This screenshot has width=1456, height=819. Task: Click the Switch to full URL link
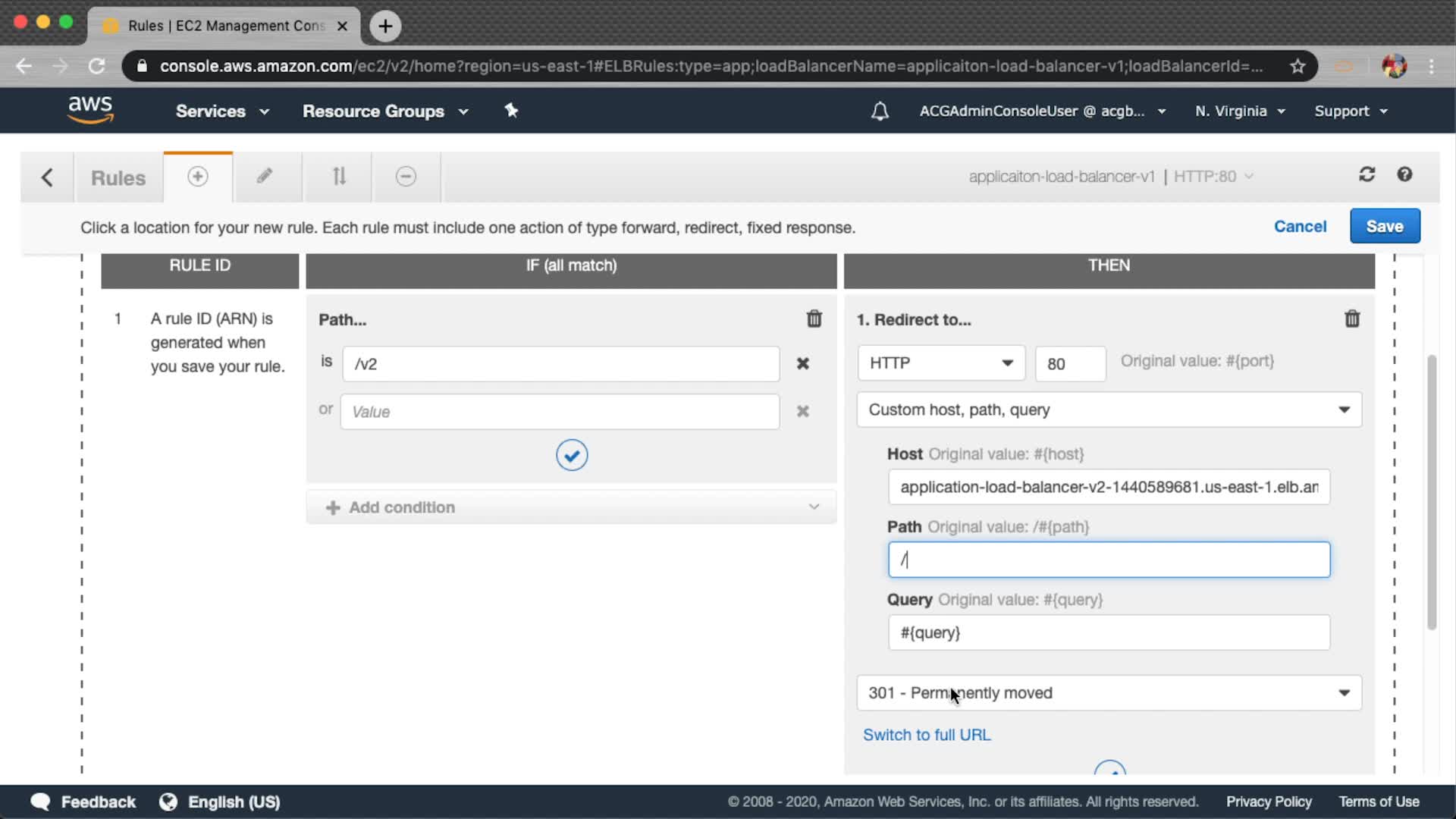click(926, 735)
